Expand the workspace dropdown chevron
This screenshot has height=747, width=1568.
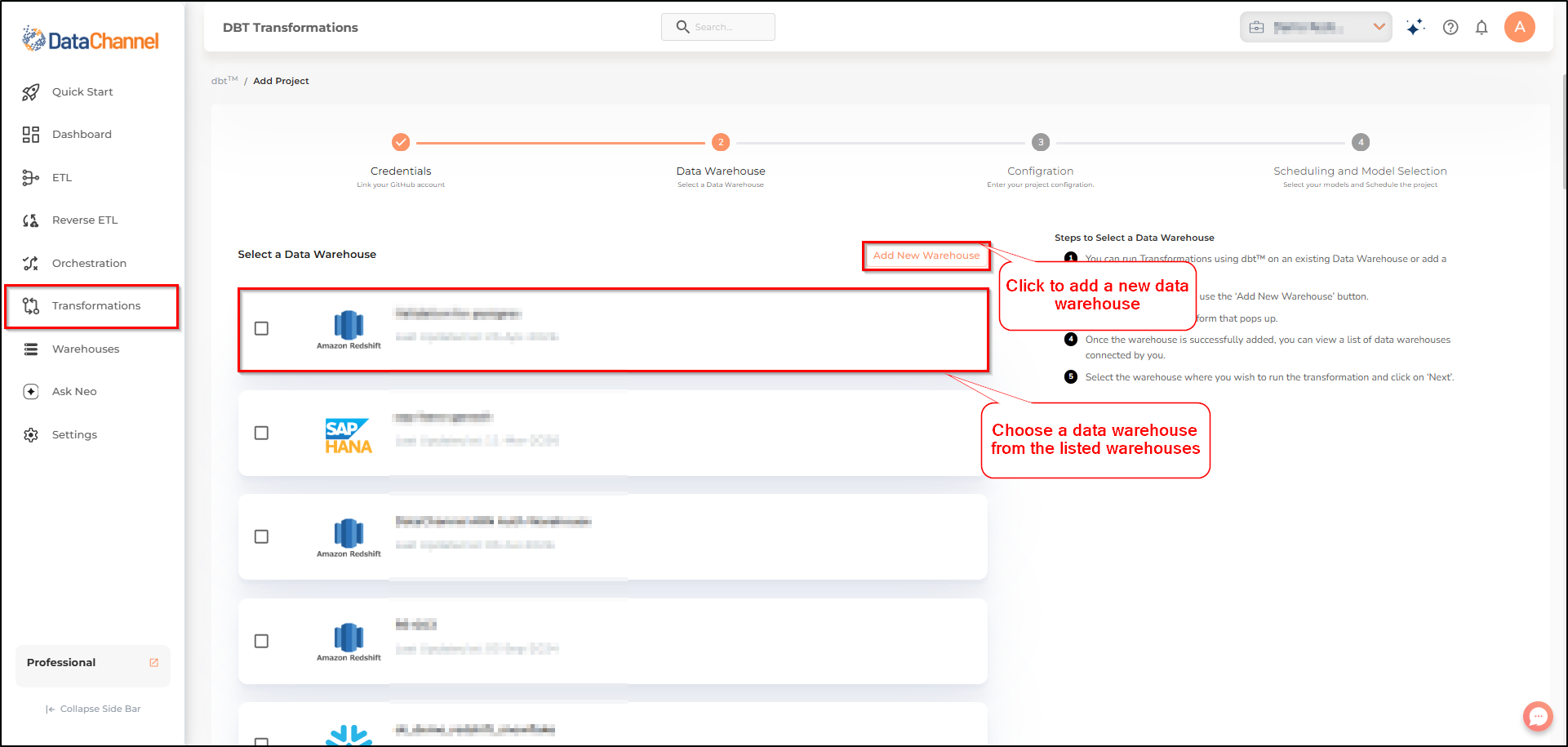[x=1379, y=27]
